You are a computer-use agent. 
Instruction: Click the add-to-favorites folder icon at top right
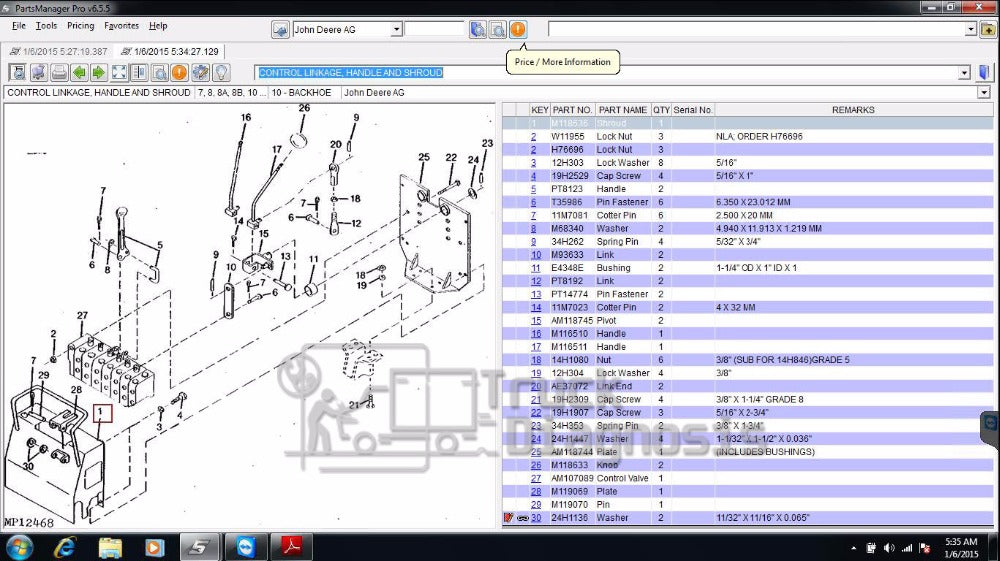tap(987, 29)
